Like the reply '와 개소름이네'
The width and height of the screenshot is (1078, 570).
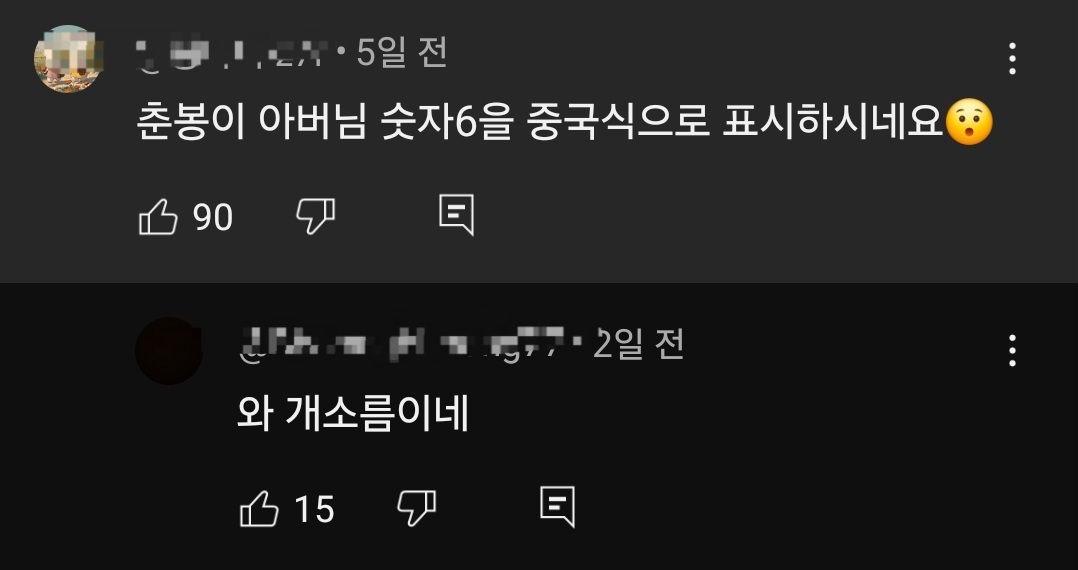coord(259,509)
